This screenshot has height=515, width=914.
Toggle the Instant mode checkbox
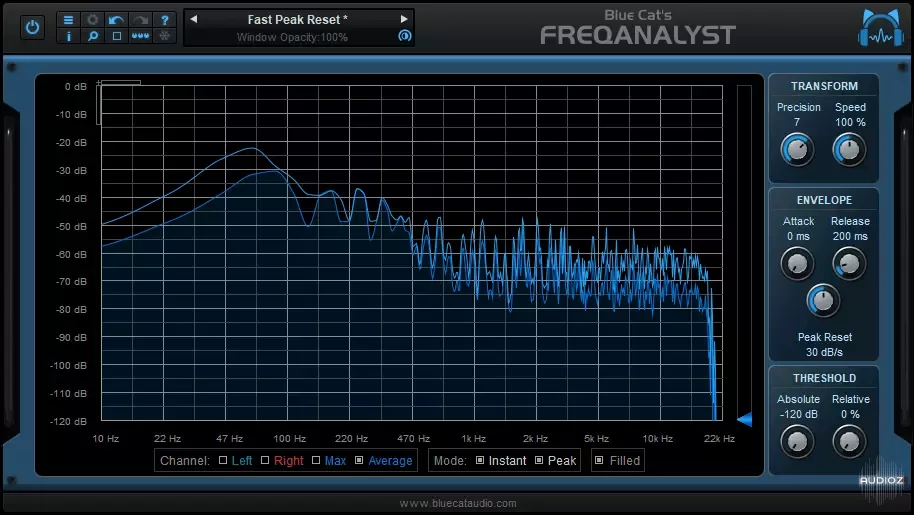point(480,460)
